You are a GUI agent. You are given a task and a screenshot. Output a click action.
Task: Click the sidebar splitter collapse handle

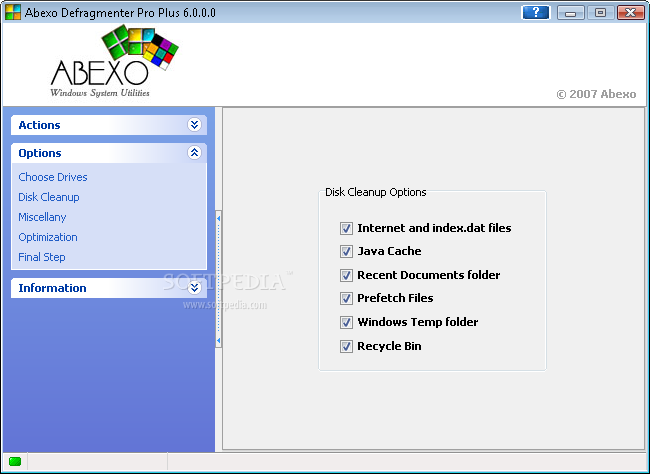click(218, 279)
